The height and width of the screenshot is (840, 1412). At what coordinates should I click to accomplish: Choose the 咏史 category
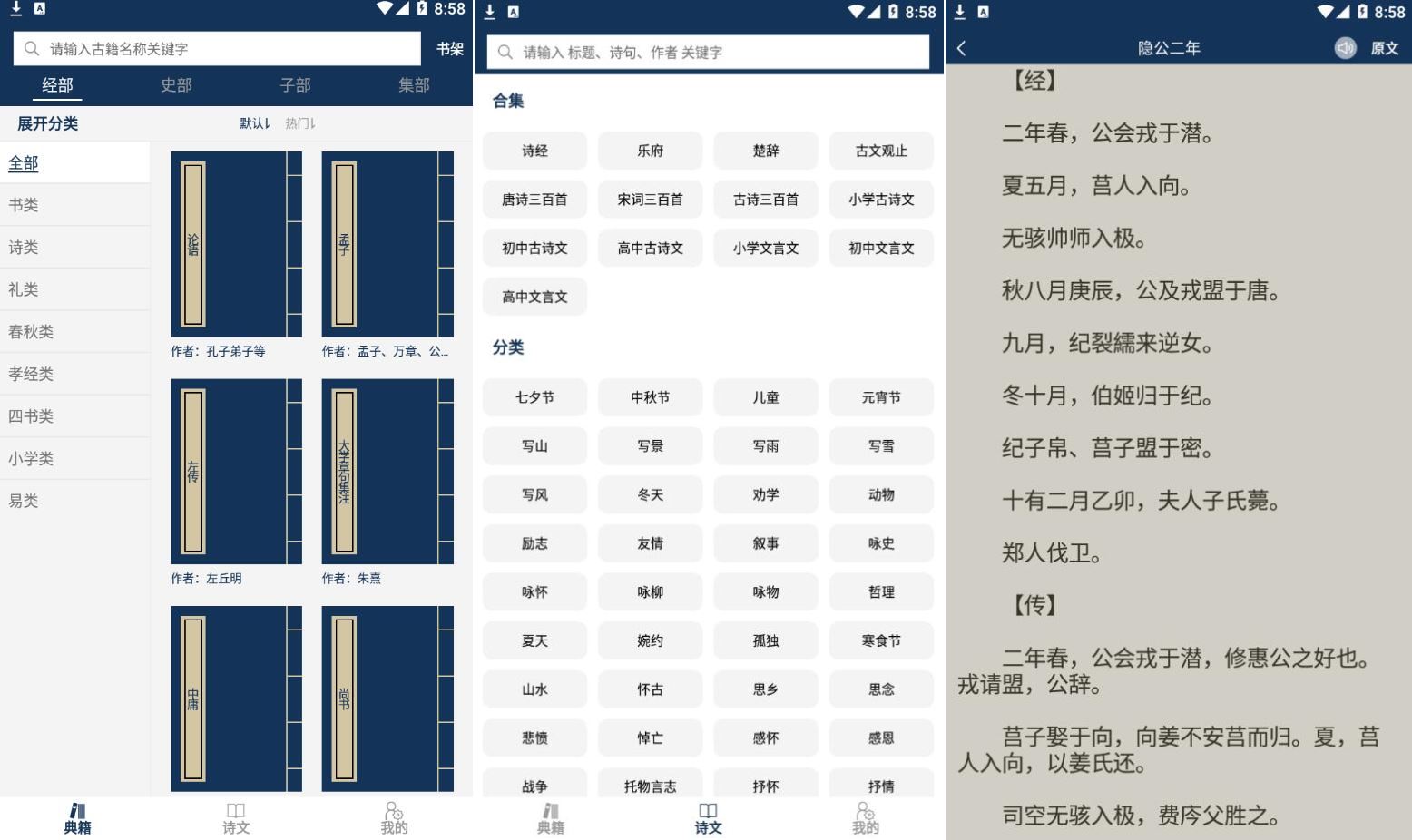pyautogui.click(x=881, y=543)
